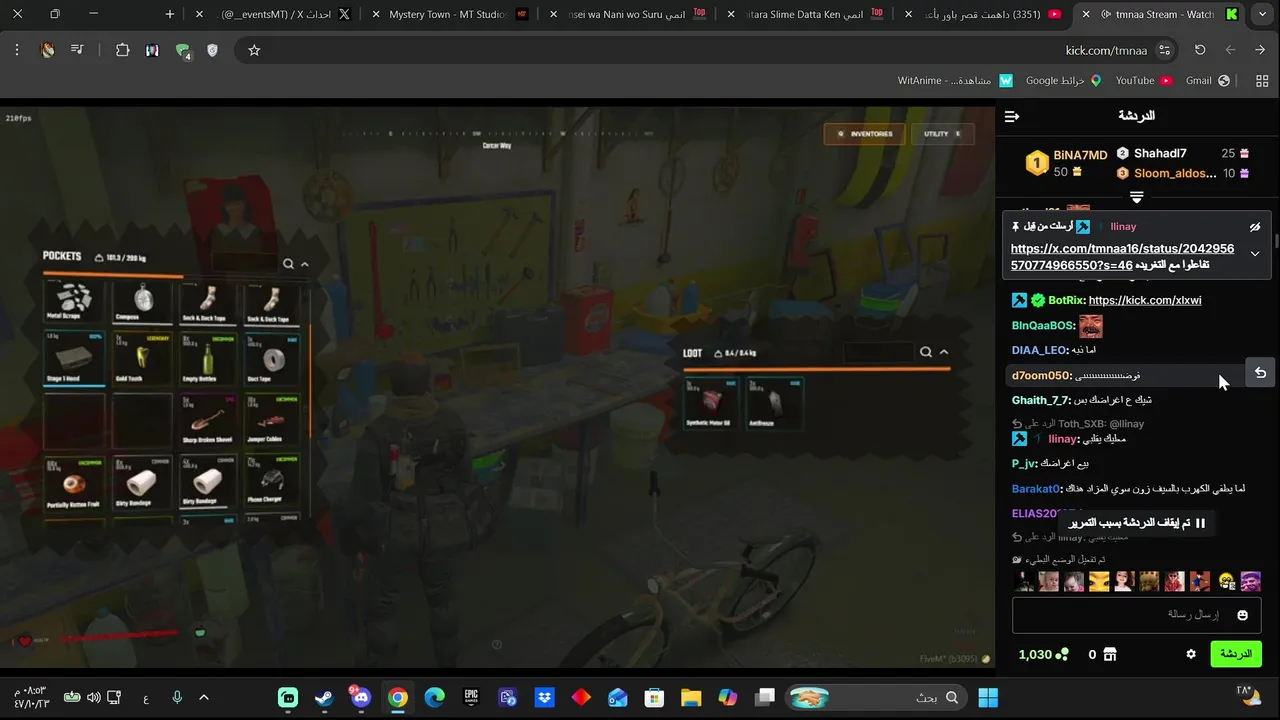This screenshot has height=720, width=1280.
Task: Open the pinned x.com tweet link
Action: pos(1122,256)
